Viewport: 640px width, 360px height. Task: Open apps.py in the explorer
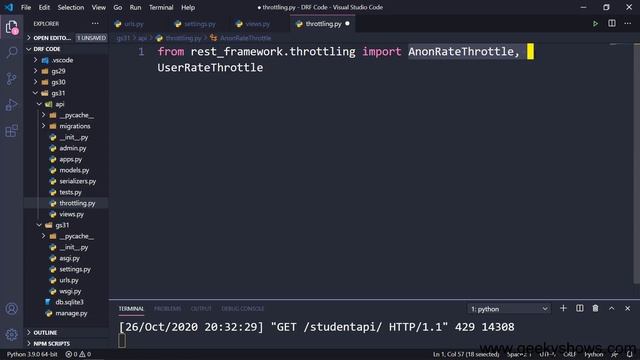[x=70, y=159]
